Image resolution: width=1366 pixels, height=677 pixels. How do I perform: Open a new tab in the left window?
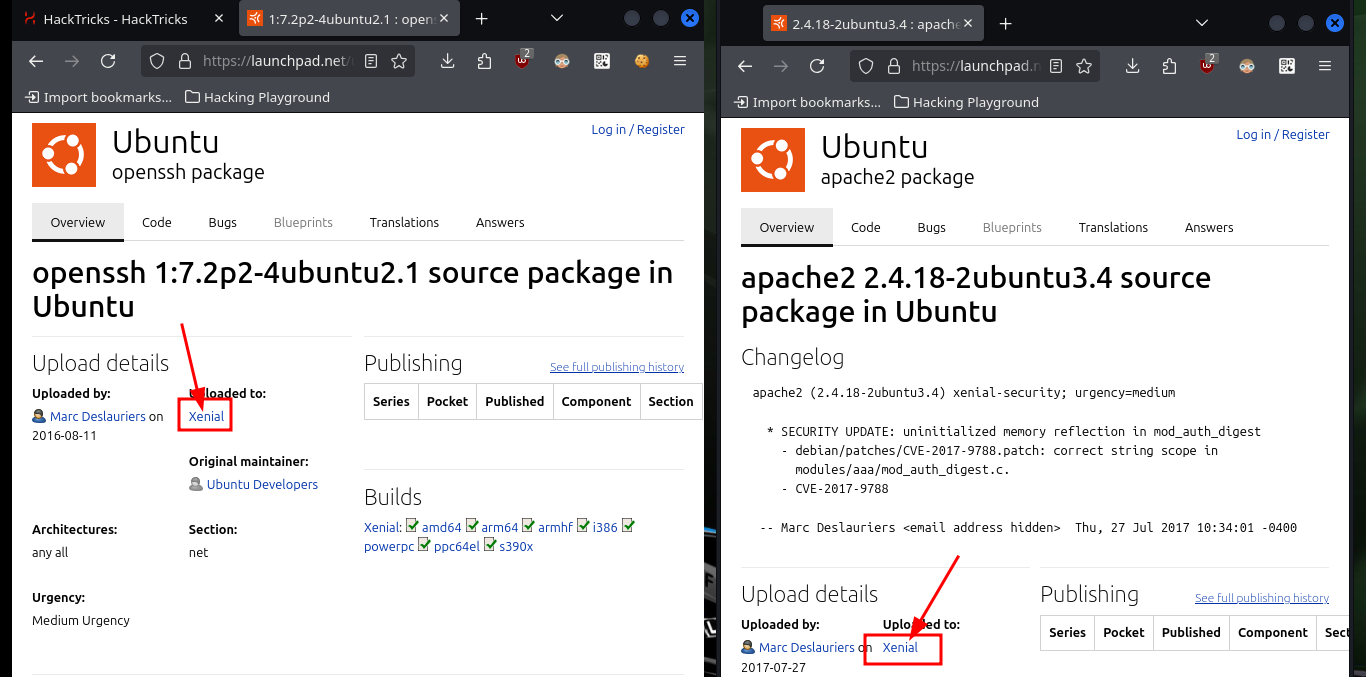tap(481, 19)
